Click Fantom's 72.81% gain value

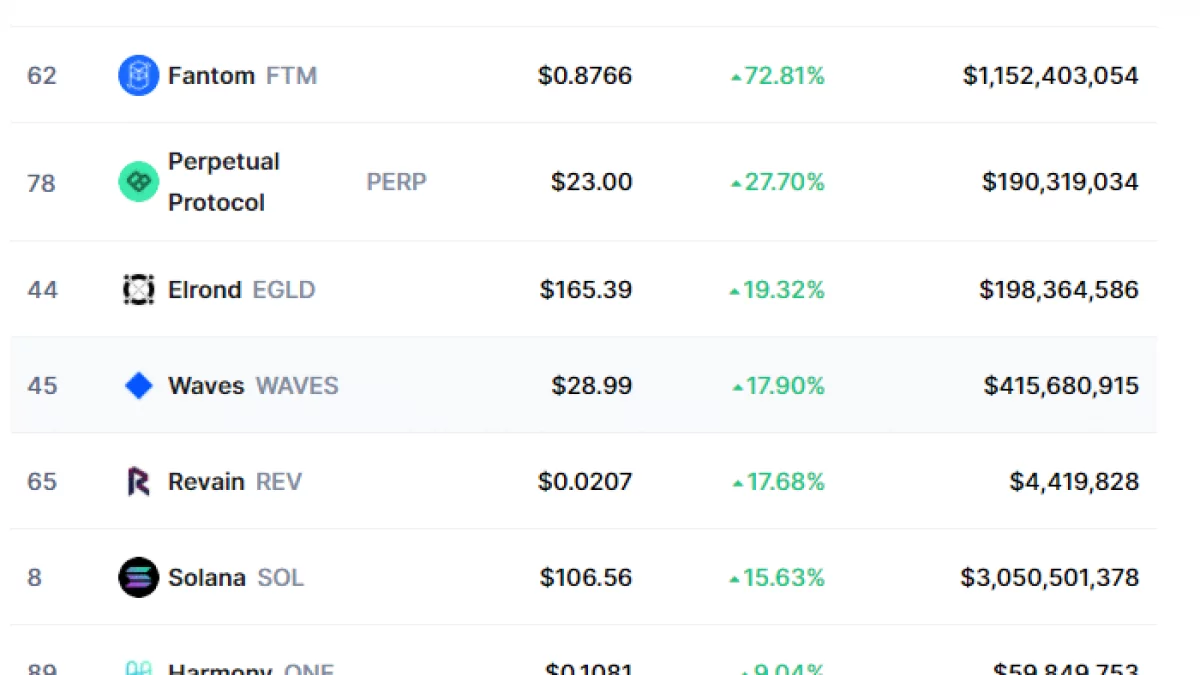pyautogui.click(x=782, y=76)
